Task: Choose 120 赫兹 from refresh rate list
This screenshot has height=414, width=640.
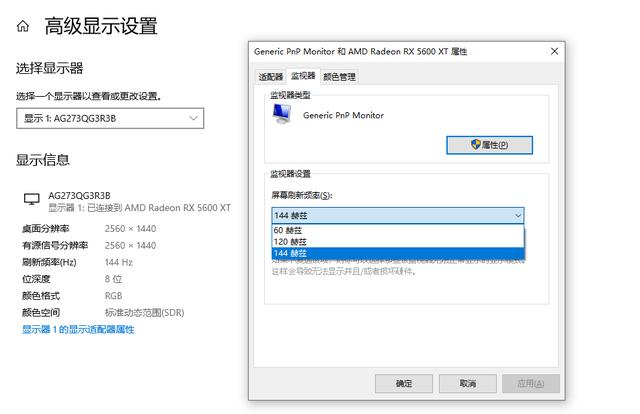Action: 398,242
